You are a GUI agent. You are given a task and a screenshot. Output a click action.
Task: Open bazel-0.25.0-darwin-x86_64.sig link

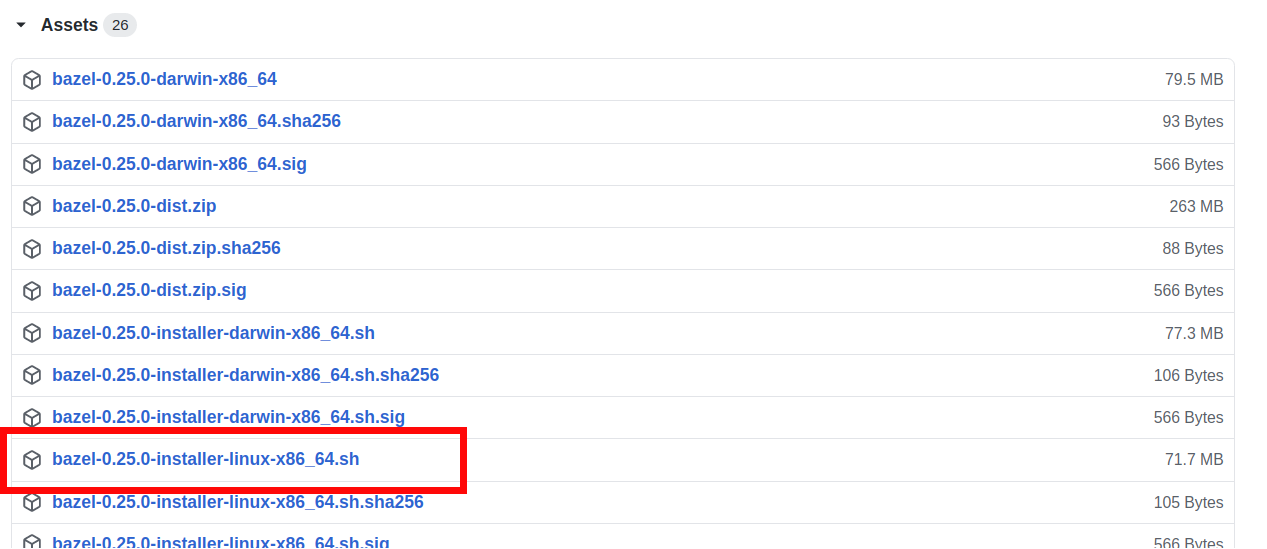(x=179, y=164)
